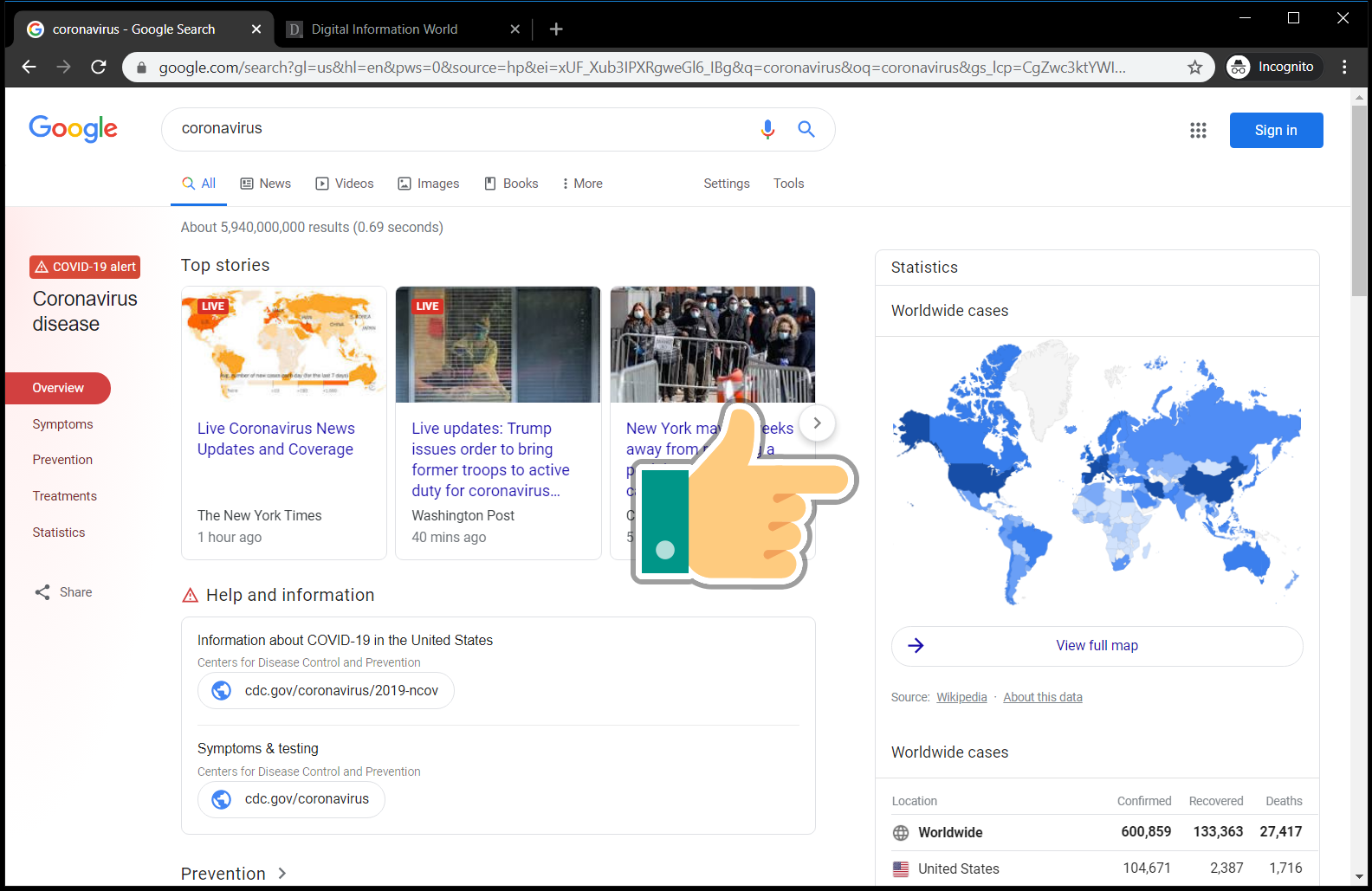Click the results count text

(x=312, y=228)
